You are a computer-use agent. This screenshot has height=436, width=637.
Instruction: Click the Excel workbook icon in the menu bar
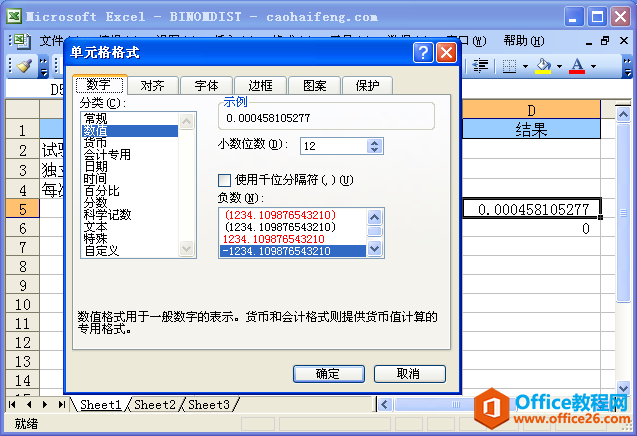click(x=20, y=41)
